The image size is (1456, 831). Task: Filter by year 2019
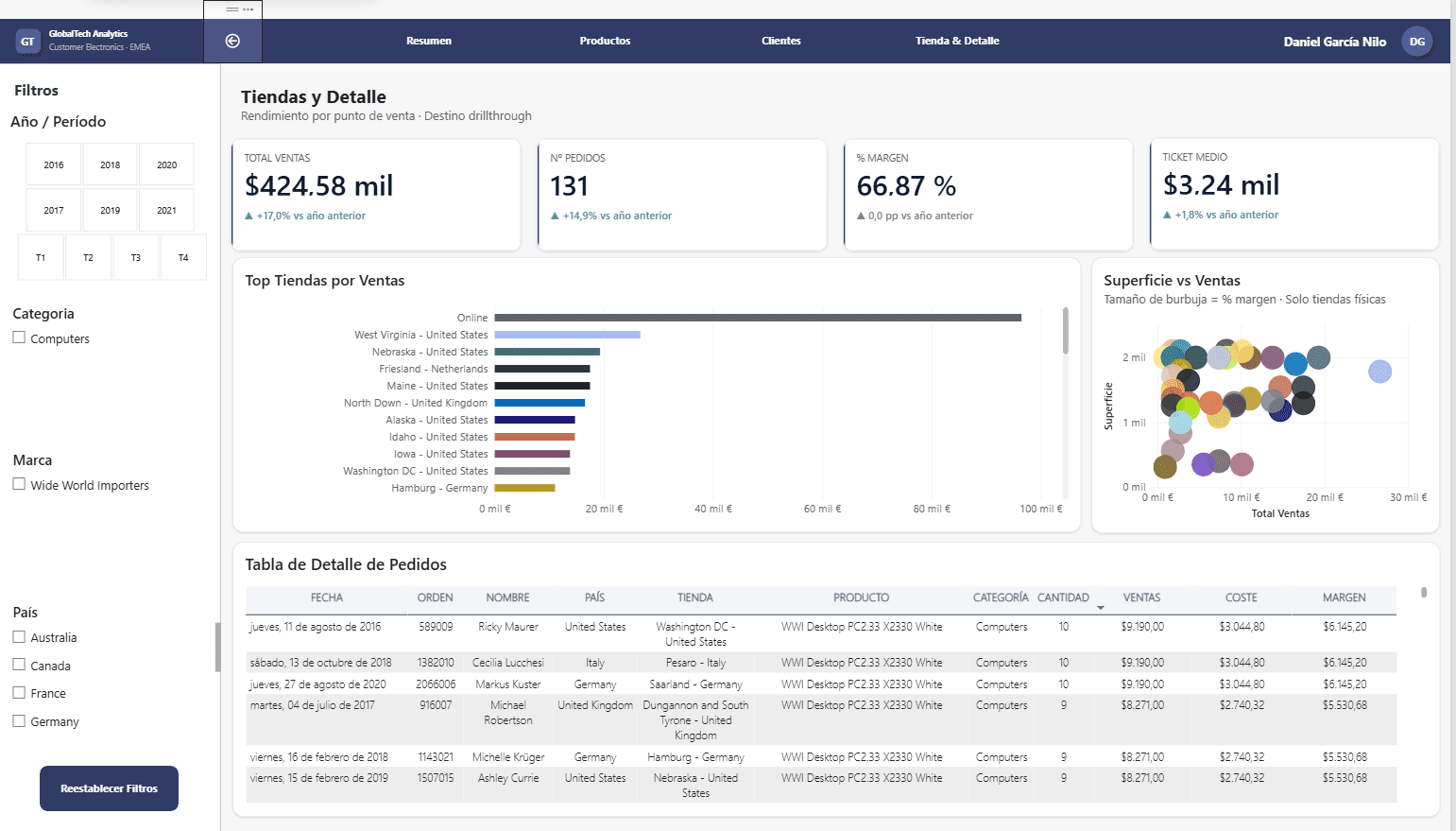[x=111, y=210]
